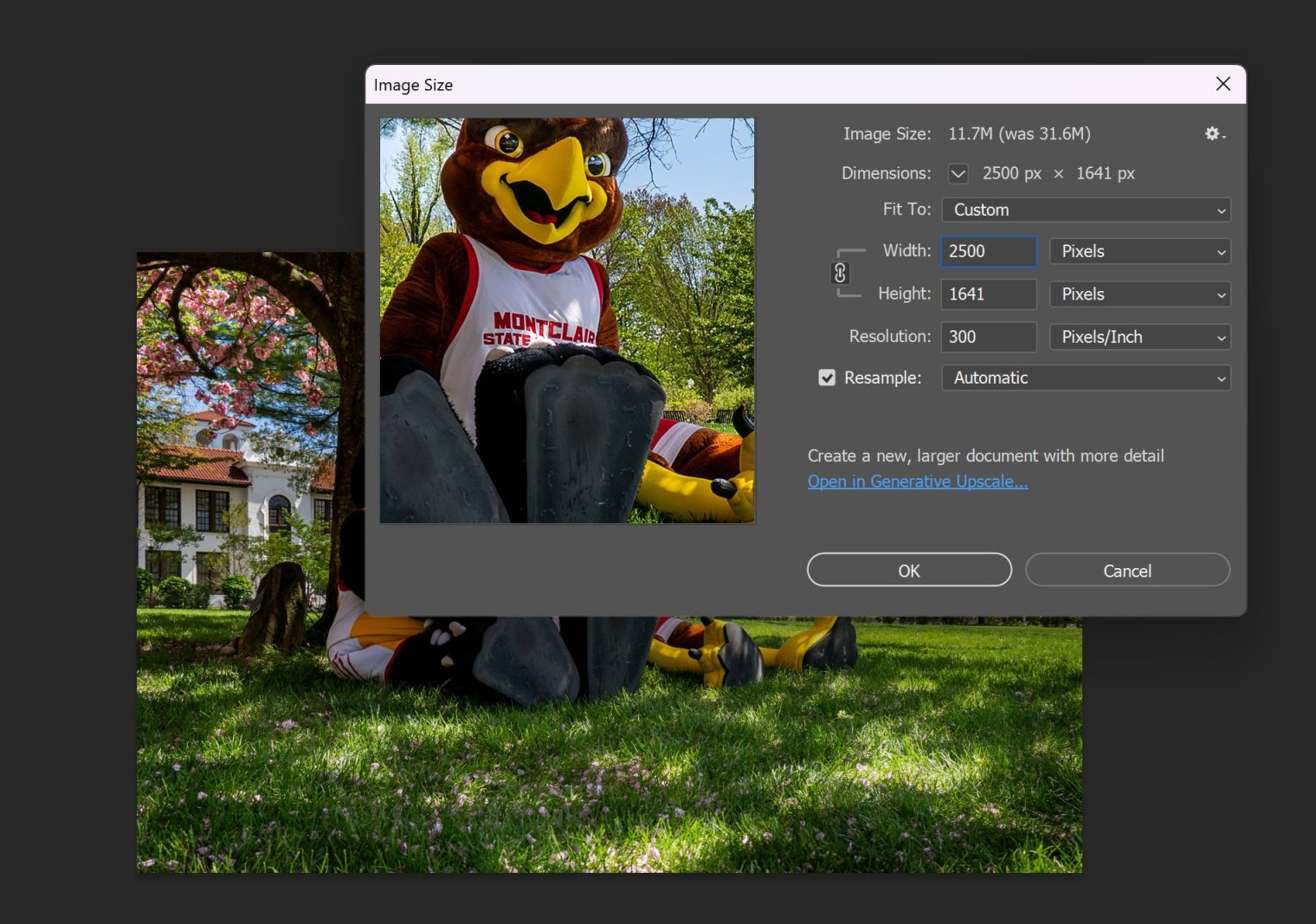The width and height of the screenshot is (1316, 924).
Task: Close the Image Size dialog
Action: tap(1222, 84)
